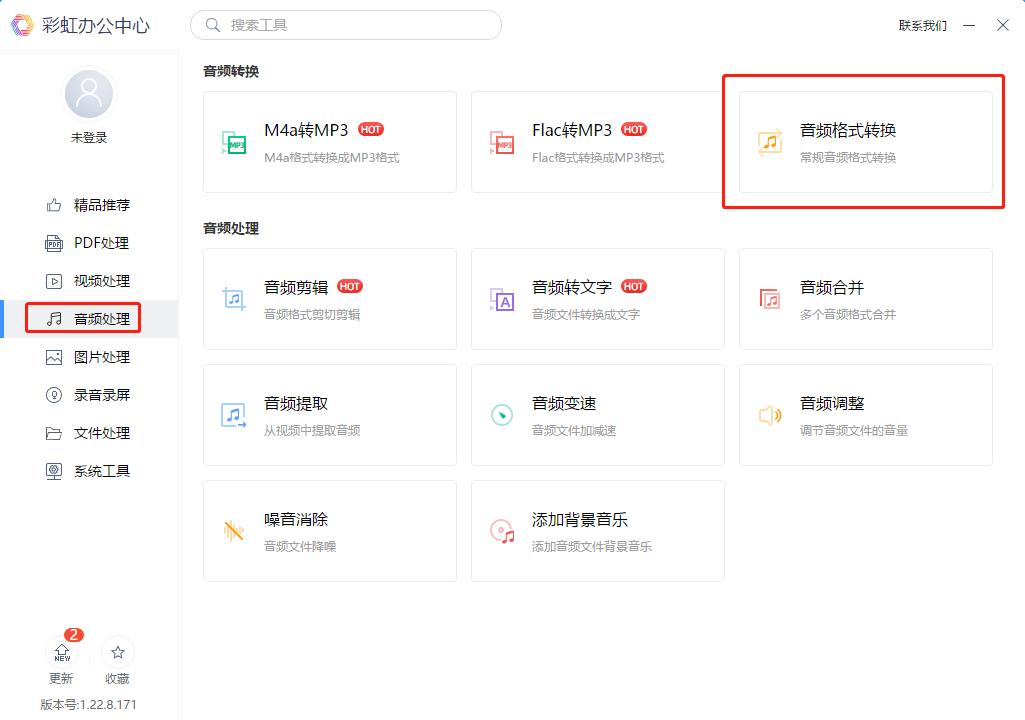Viewport: 1025px width, 720px height.
Task: Open the 音频提取 extraction tool
Action: [330, 415]
